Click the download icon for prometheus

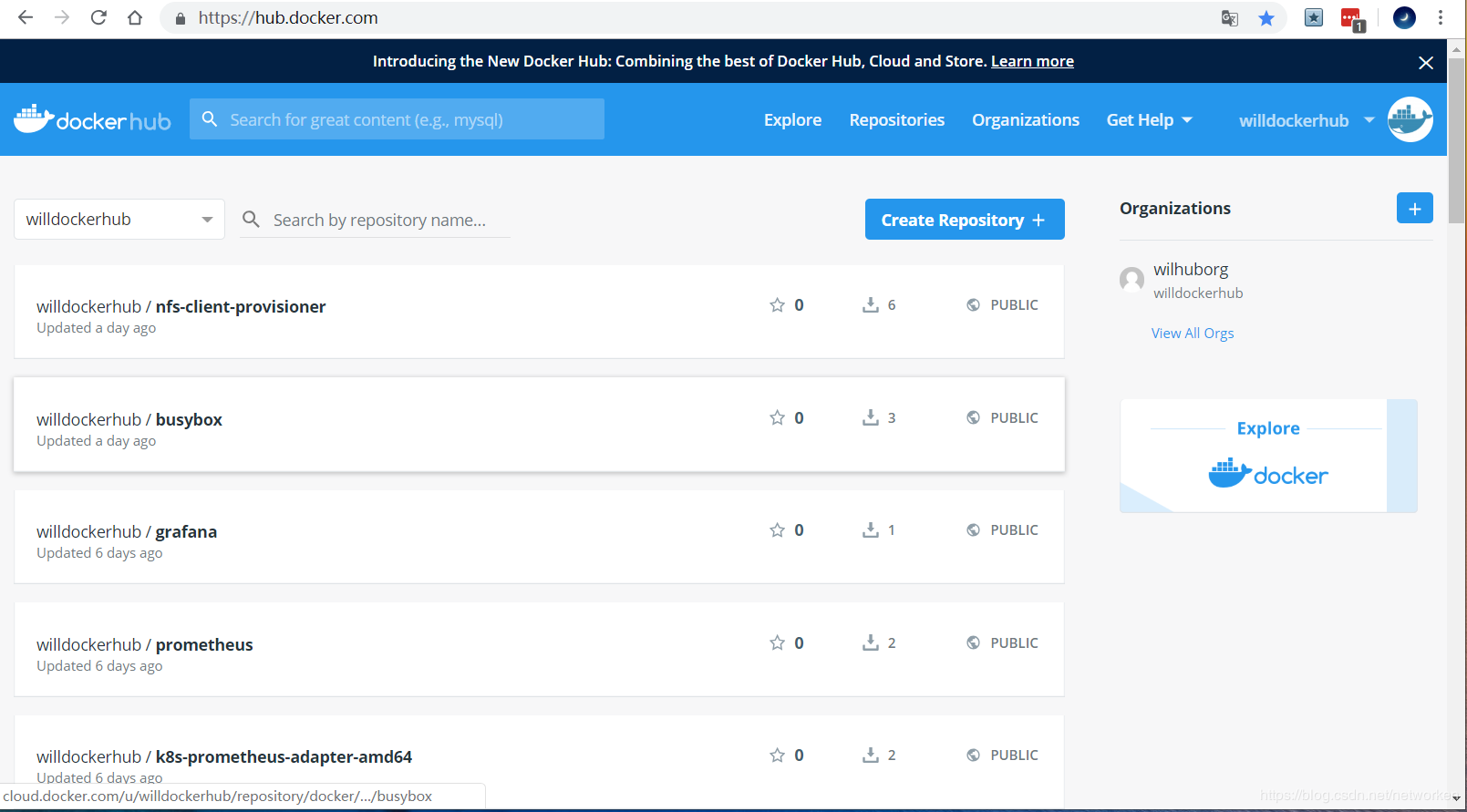871,643
